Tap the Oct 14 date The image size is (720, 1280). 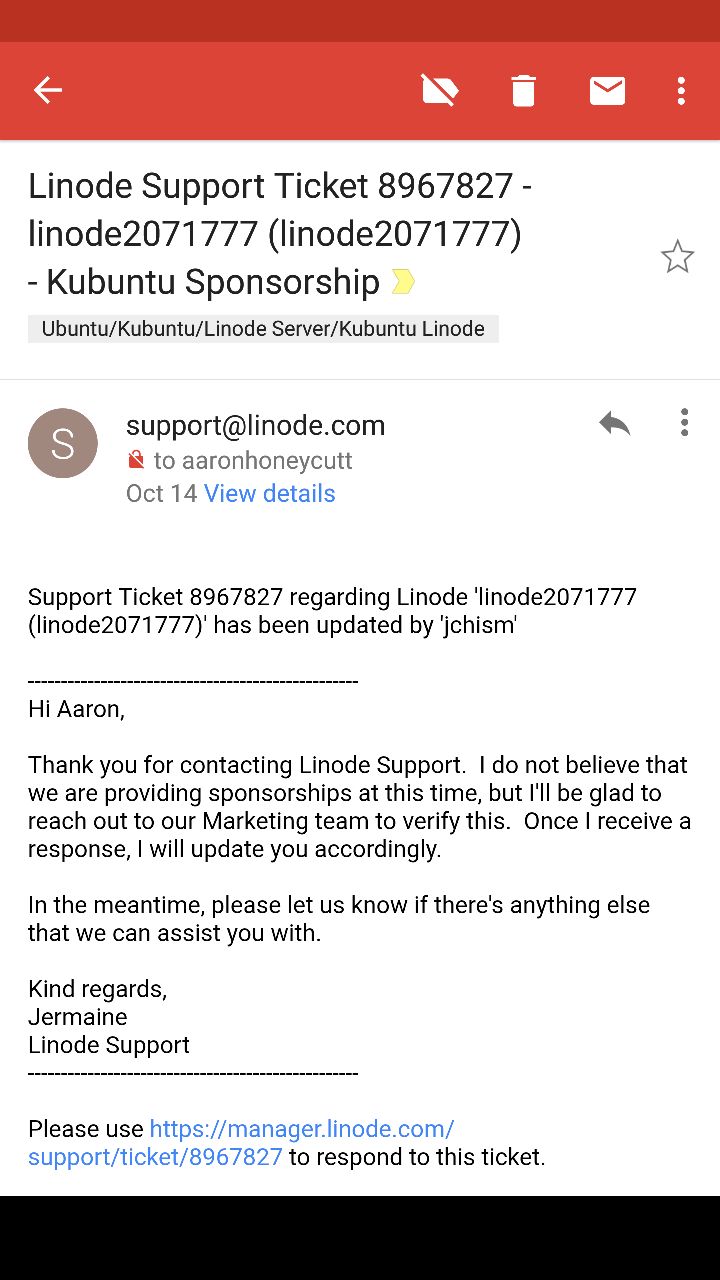coord(161,493)
